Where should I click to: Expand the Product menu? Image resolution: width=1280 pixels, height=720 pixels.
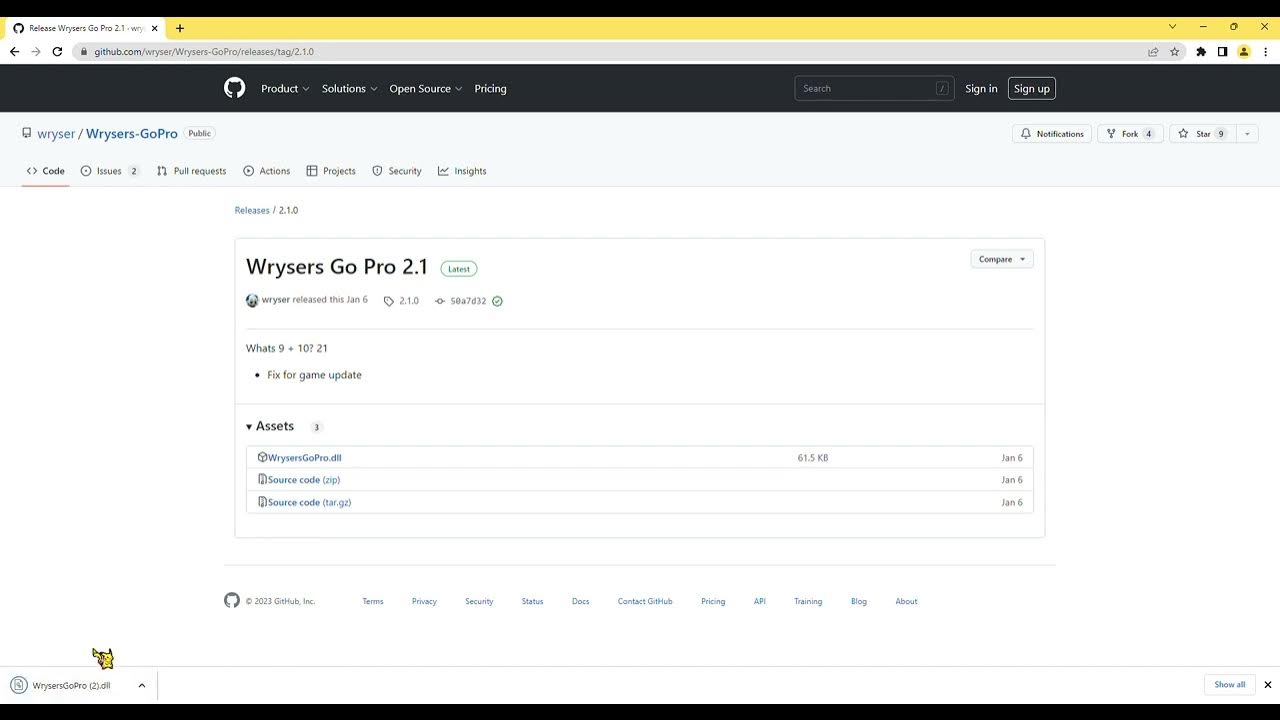point(285,88)
